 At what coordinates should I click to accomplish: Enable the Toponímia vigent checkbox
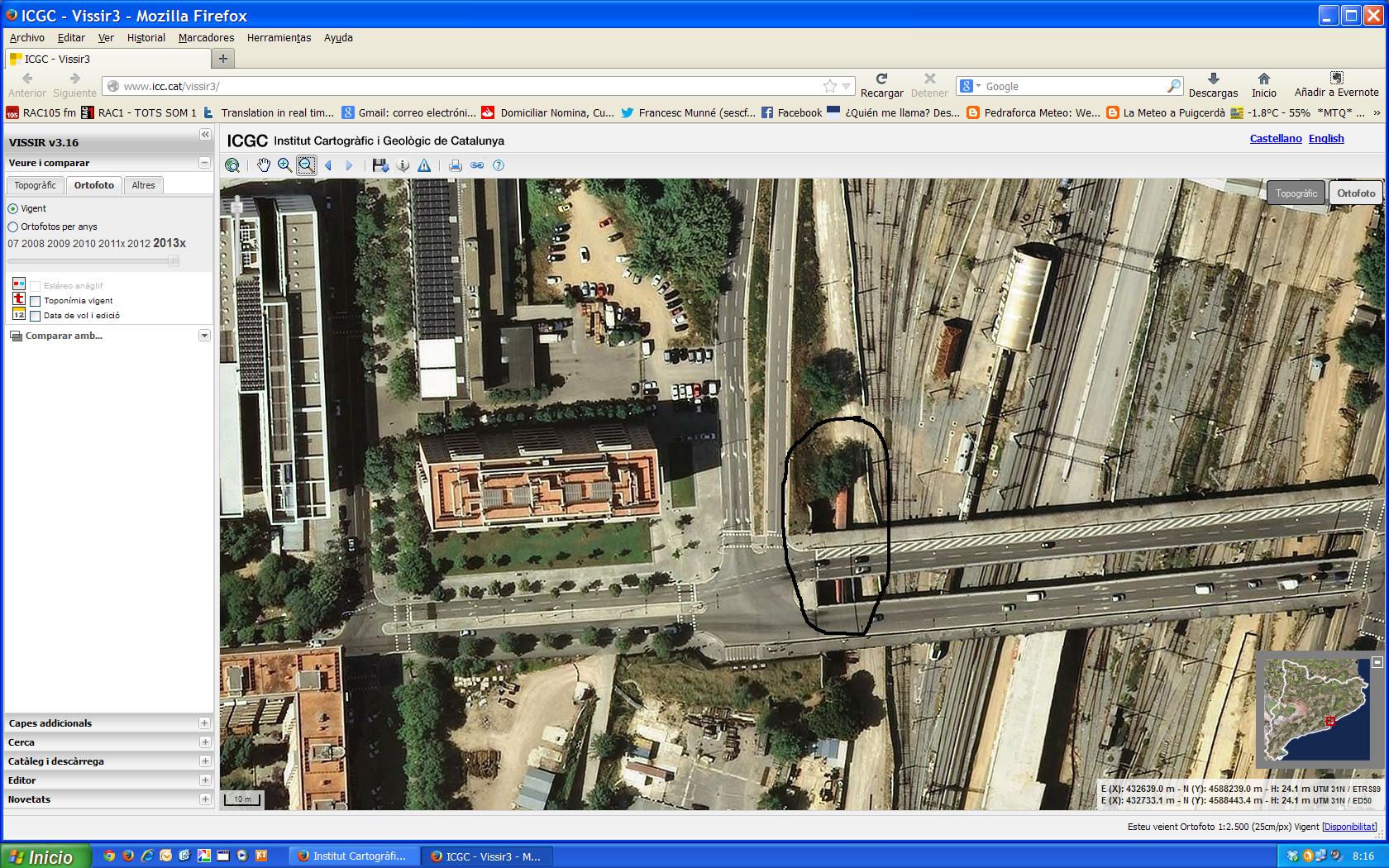36,301
